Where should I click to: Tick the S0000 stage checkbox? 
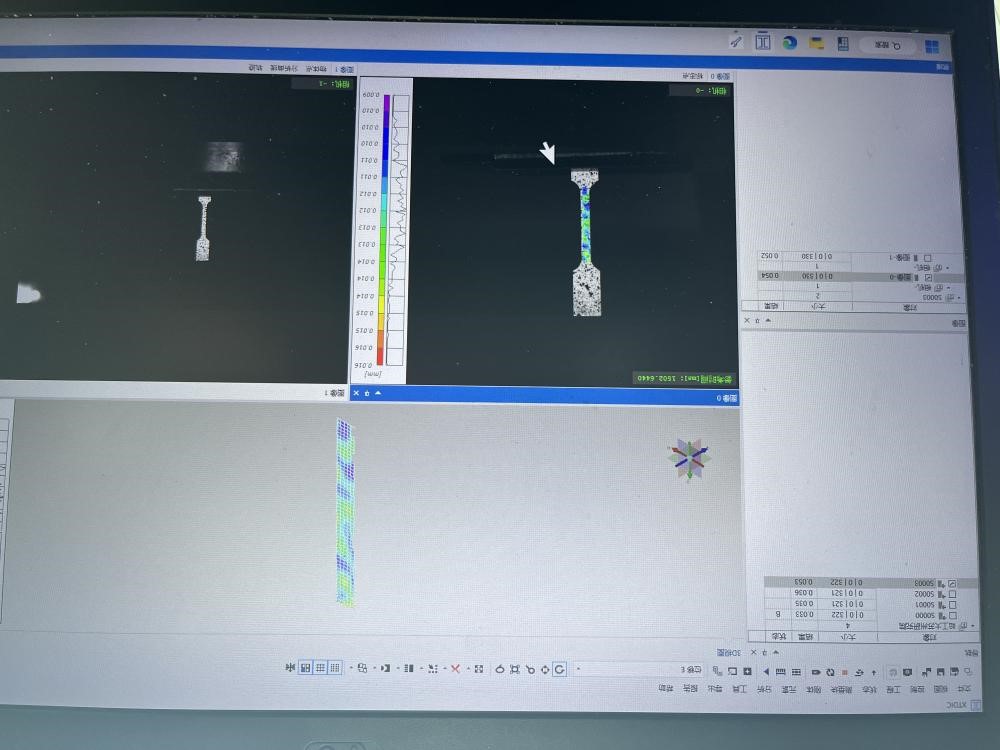(x=953, y=615)
